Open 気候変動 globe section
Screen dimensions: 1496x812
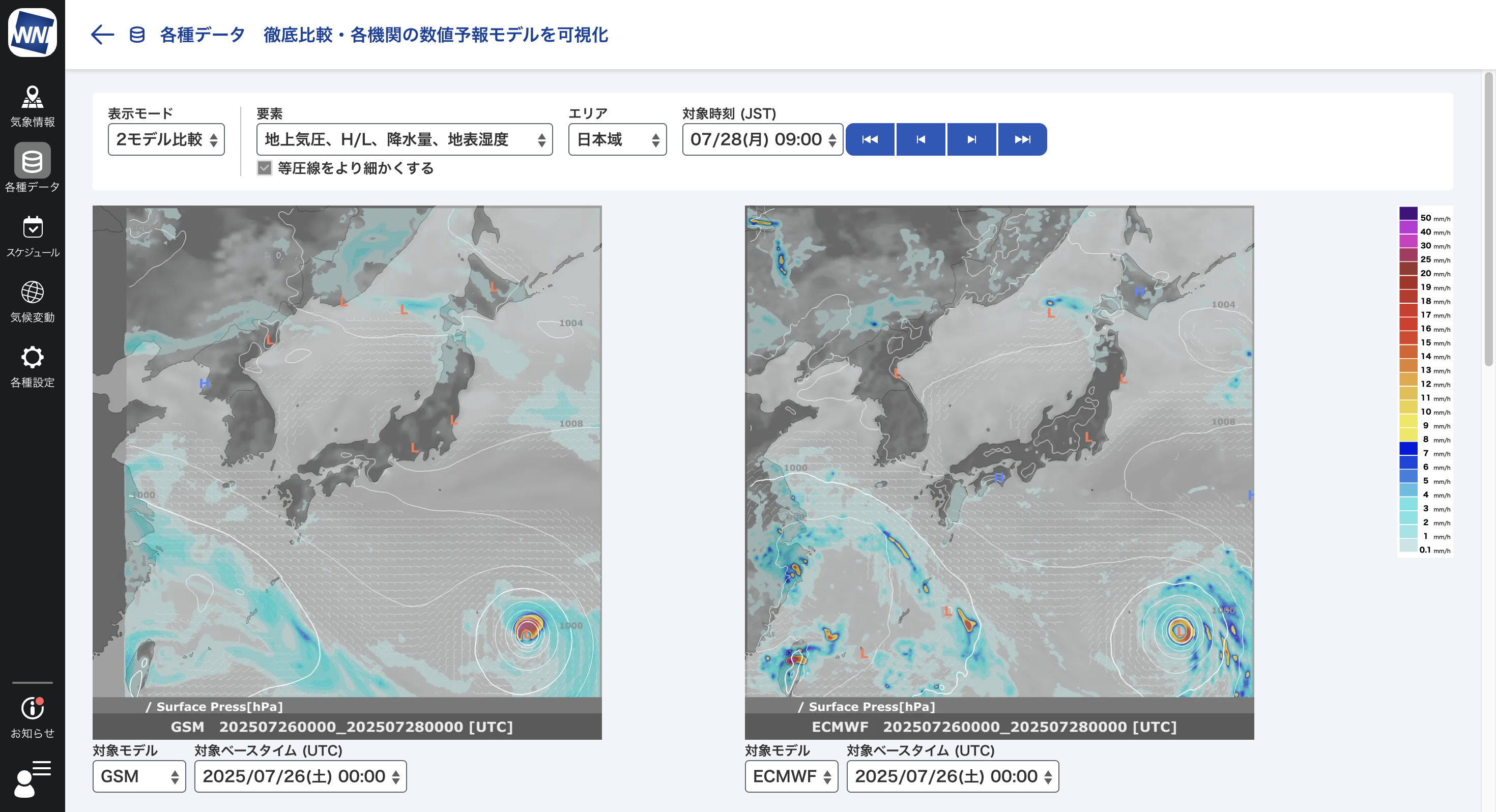click(33, 302)
